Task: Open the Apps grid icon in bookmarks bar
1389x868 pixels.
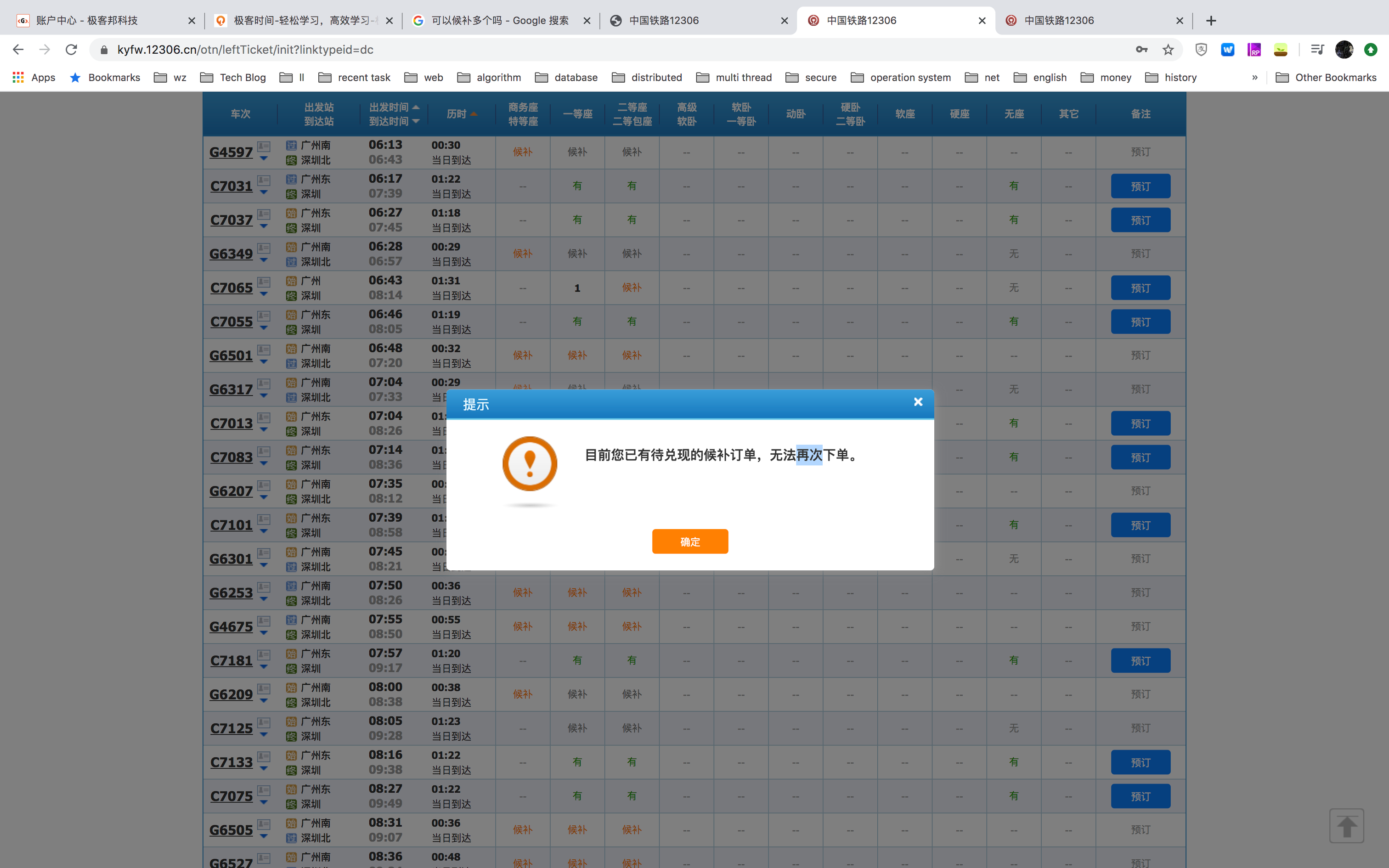Action: [x=18, y=78]
